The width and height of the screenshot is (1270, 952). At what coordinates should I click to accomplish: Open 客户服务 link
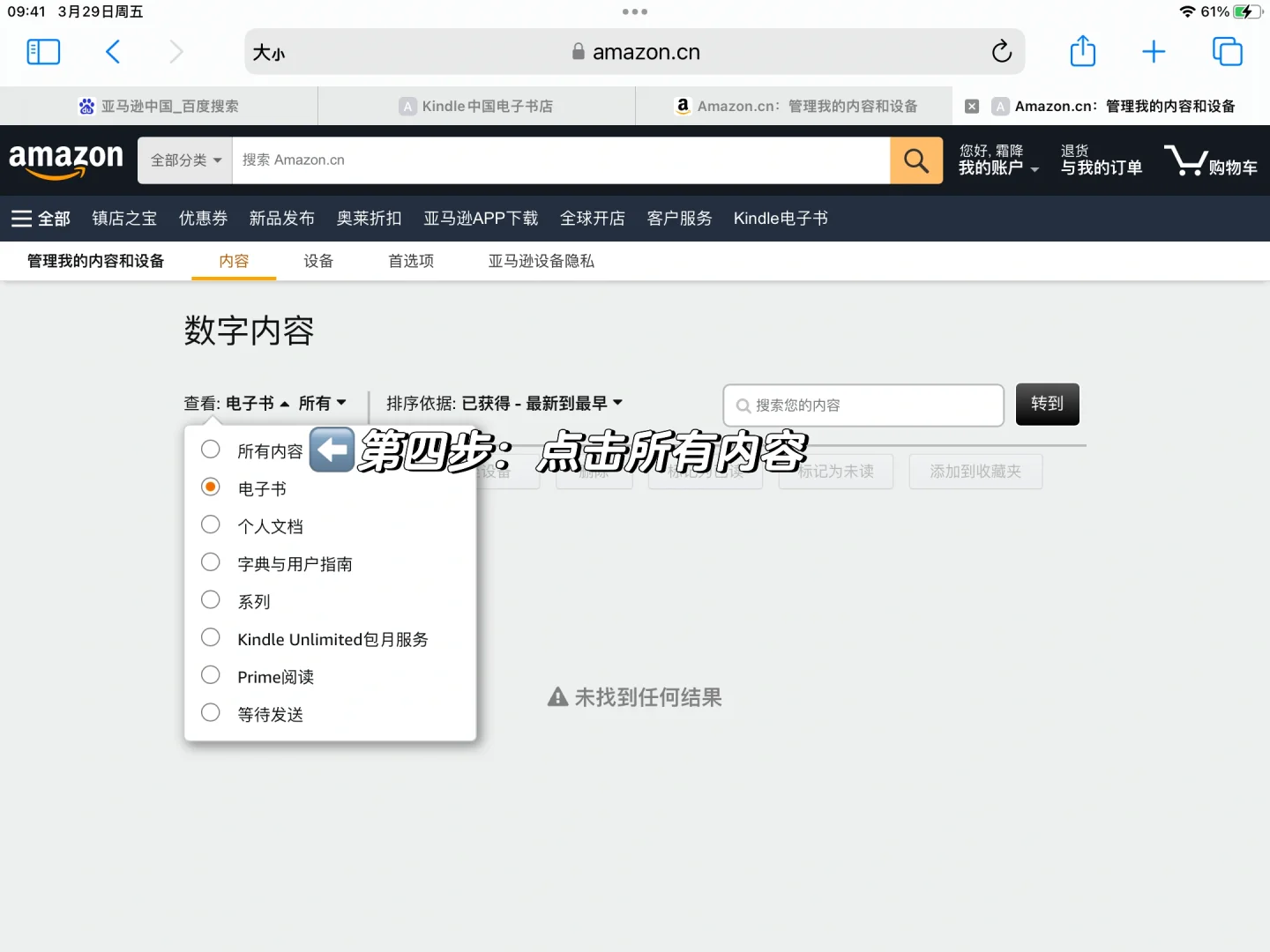point(679,219)
